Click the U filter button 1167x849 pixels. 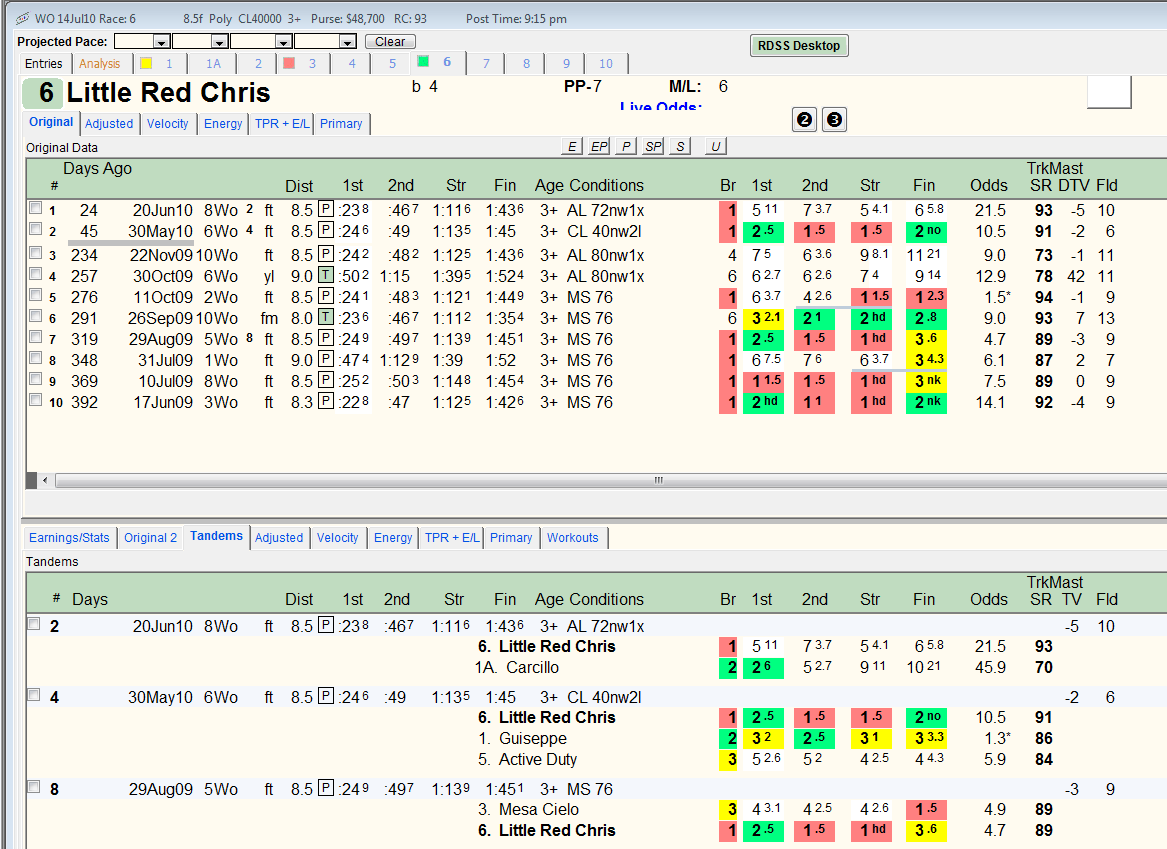point(715,147)
